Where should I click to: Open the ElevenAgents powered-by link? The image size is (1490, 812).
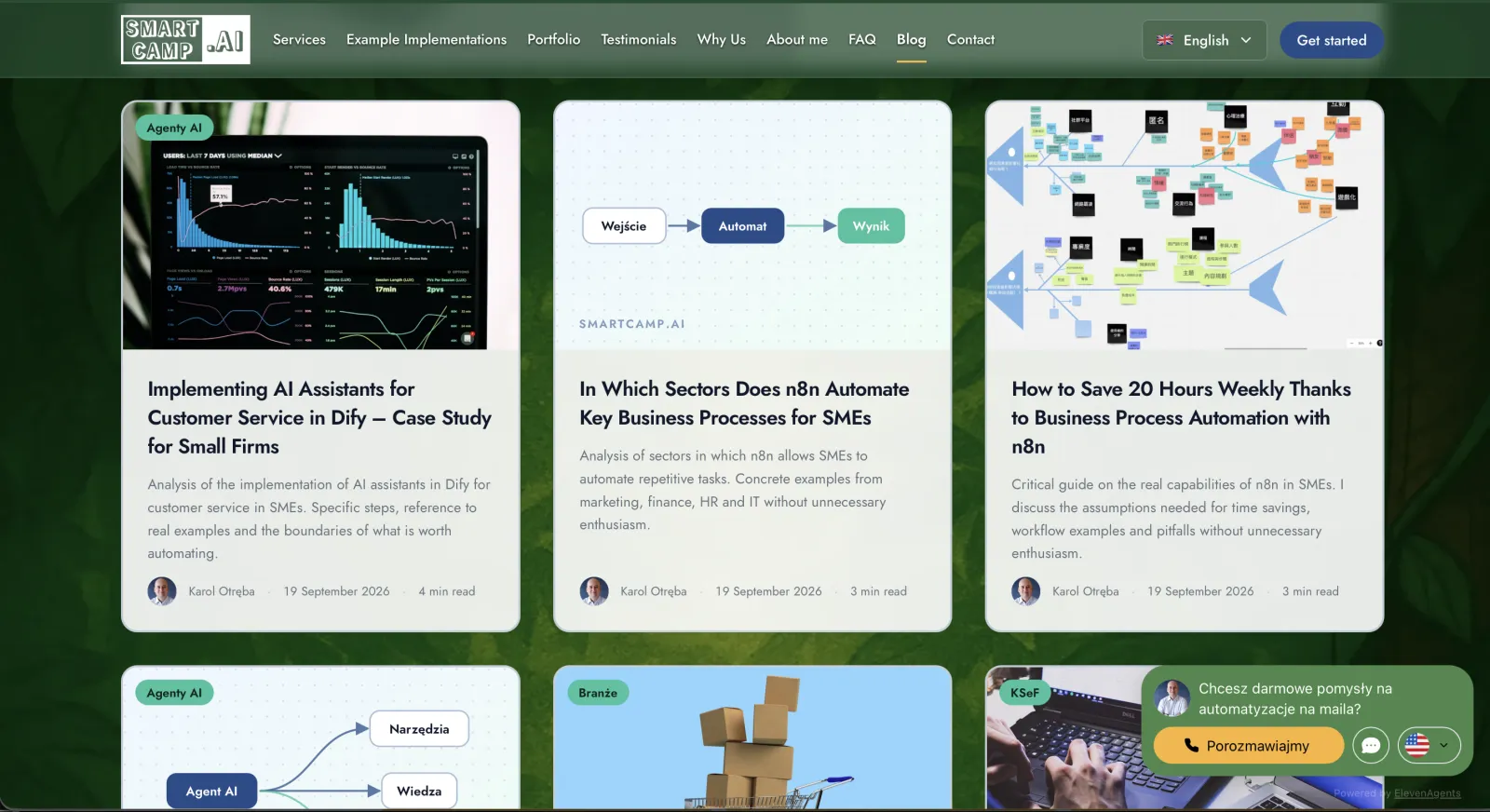click(x=1427, y=793)
